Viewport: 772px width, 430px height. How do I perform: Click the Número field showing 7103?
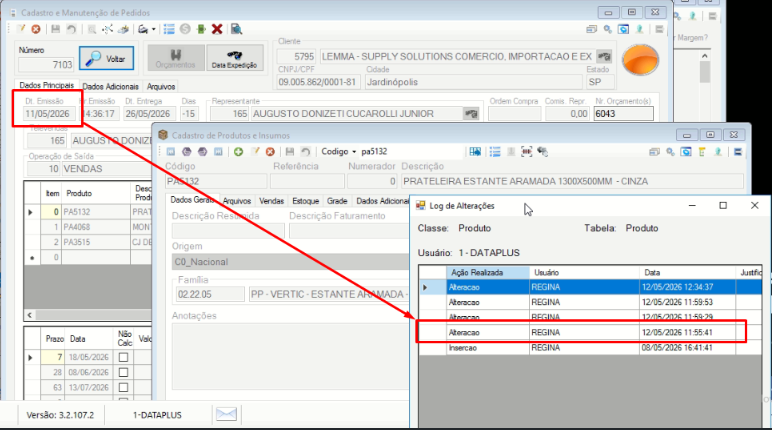45,65
